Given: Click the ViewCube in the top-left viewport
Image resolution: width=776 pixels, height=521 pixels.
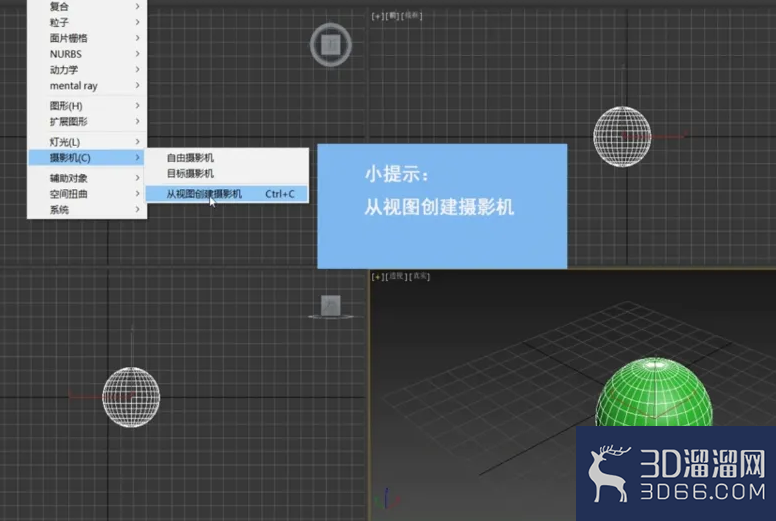Looking at the screenshot, I should [x=331, y=45].
